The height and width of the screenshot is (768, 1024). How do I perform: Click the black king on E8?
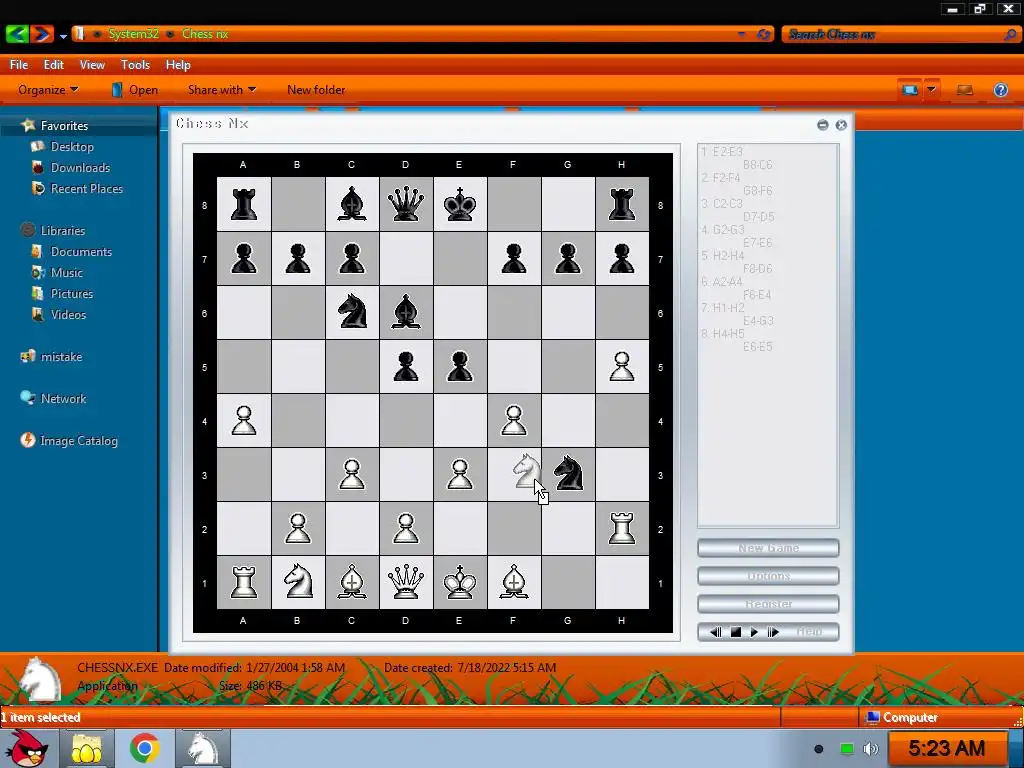click(x=460, y=204)
